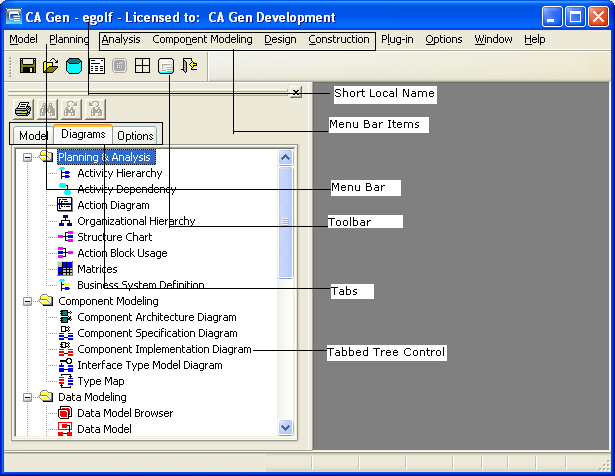
Task: Maximize the CA Gen window
Action: [x=575, y=17]
